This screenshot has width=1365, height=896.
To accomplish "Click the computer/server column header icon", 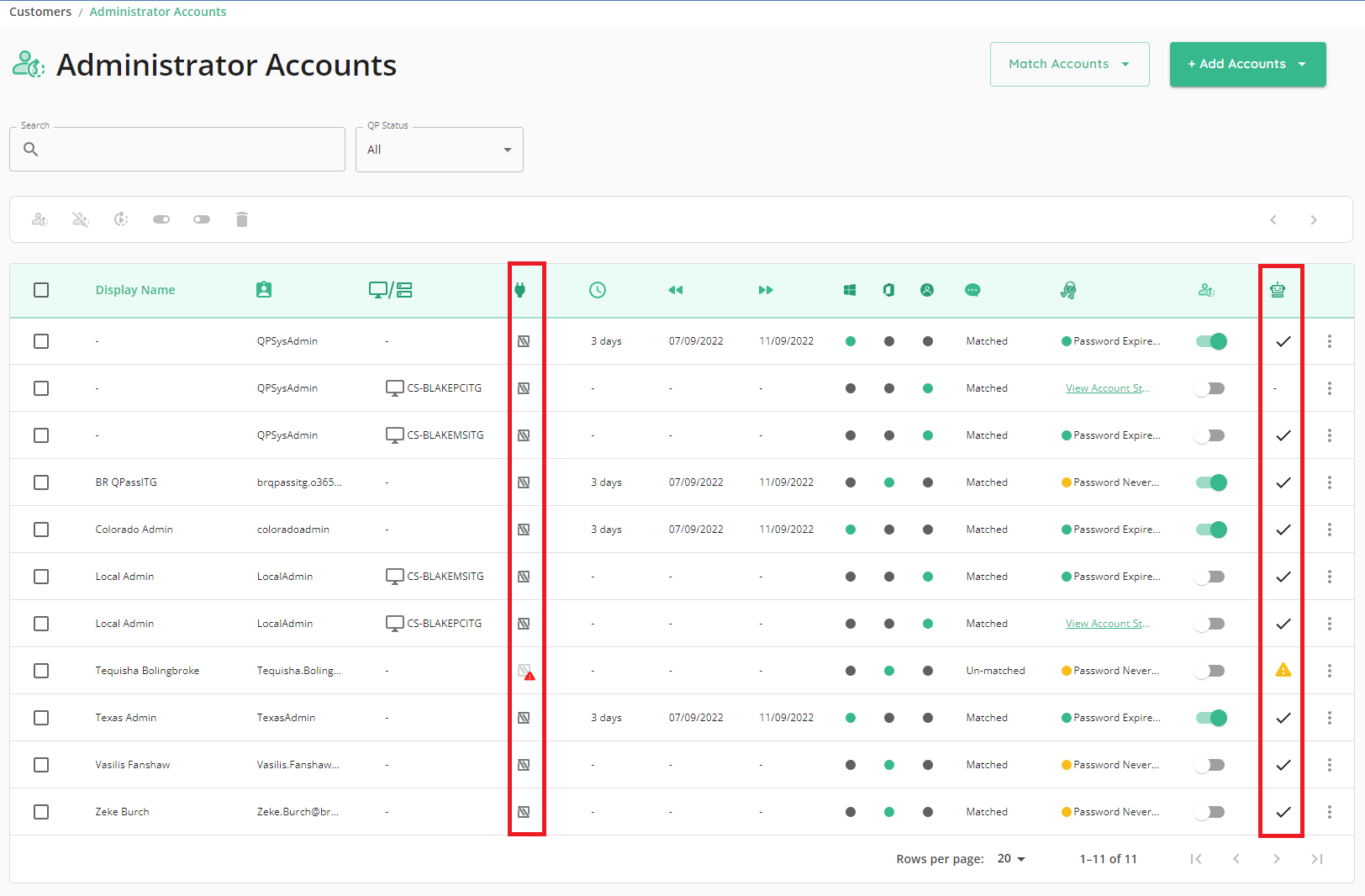I will [391, 290].
